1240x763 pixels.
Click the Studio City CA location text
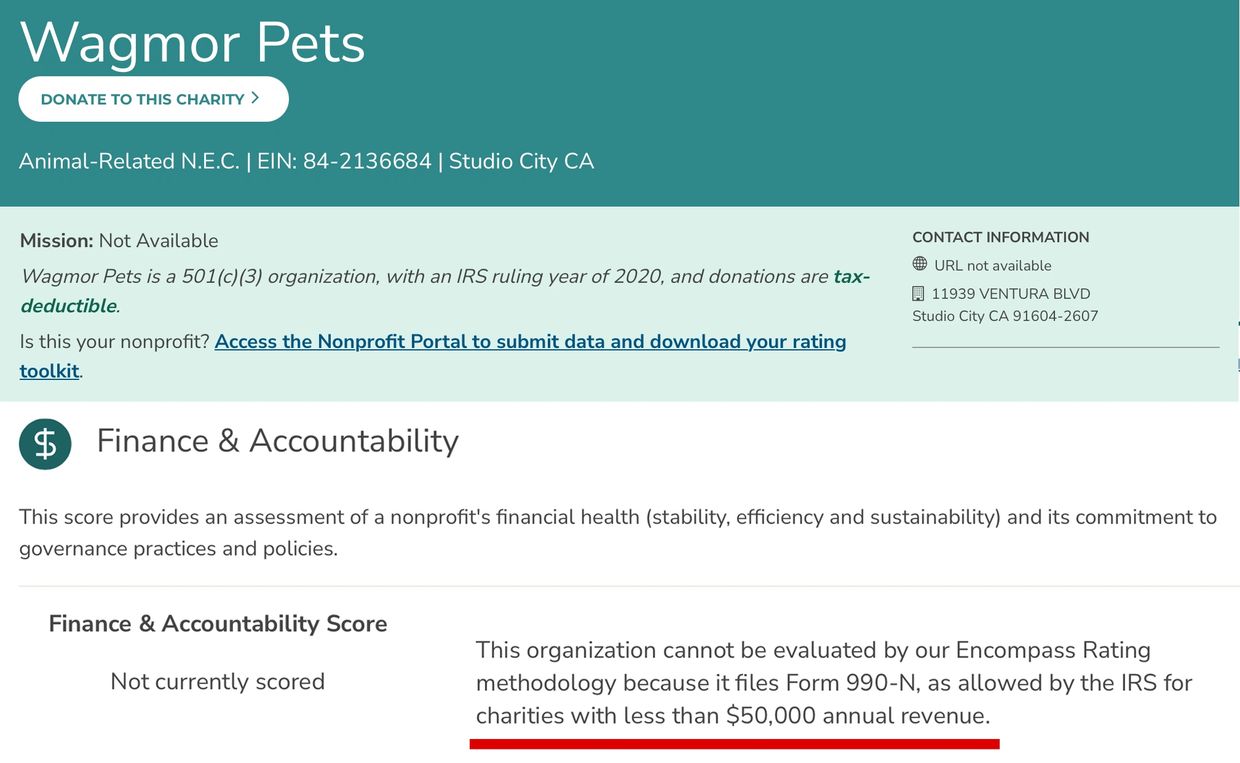[523, 160]
